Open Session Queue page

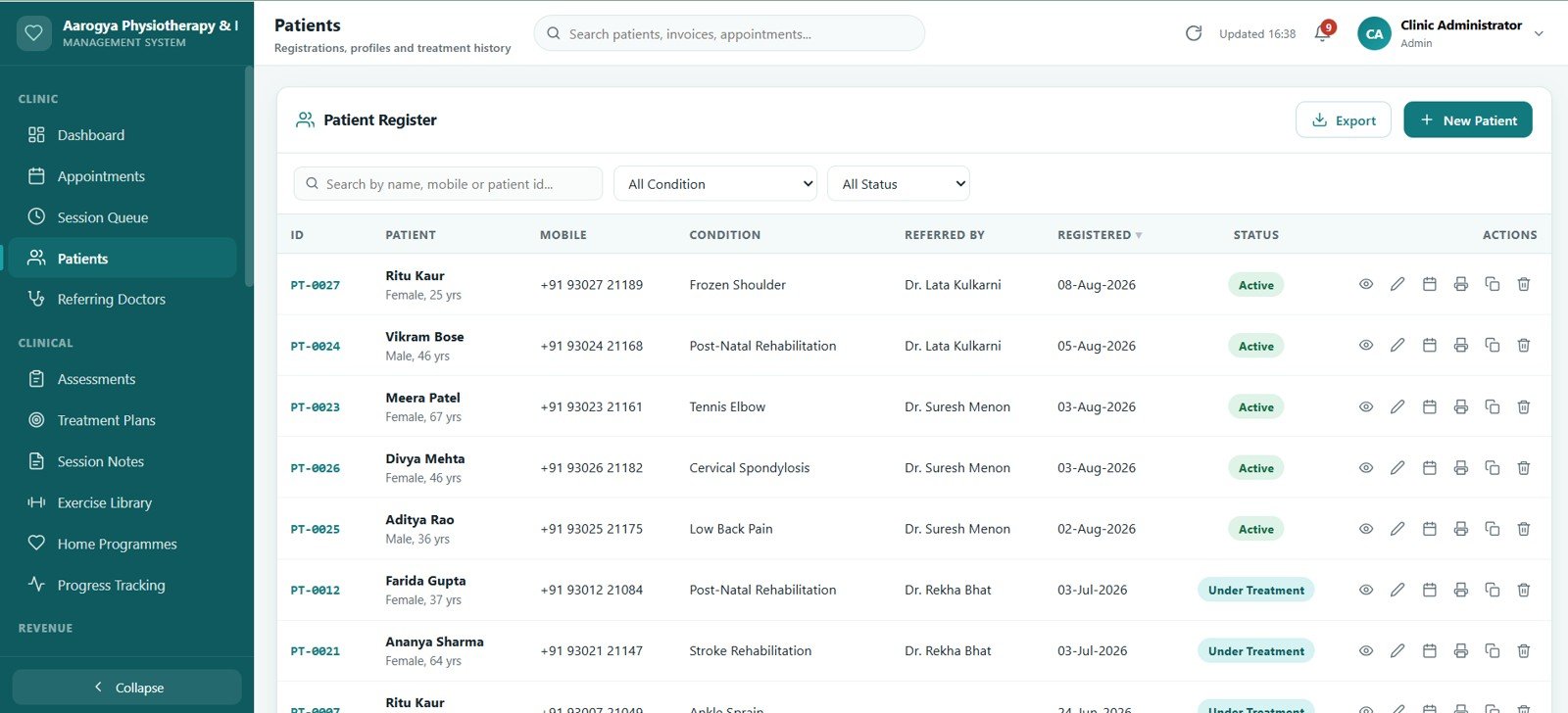click(x=122, y=217)
